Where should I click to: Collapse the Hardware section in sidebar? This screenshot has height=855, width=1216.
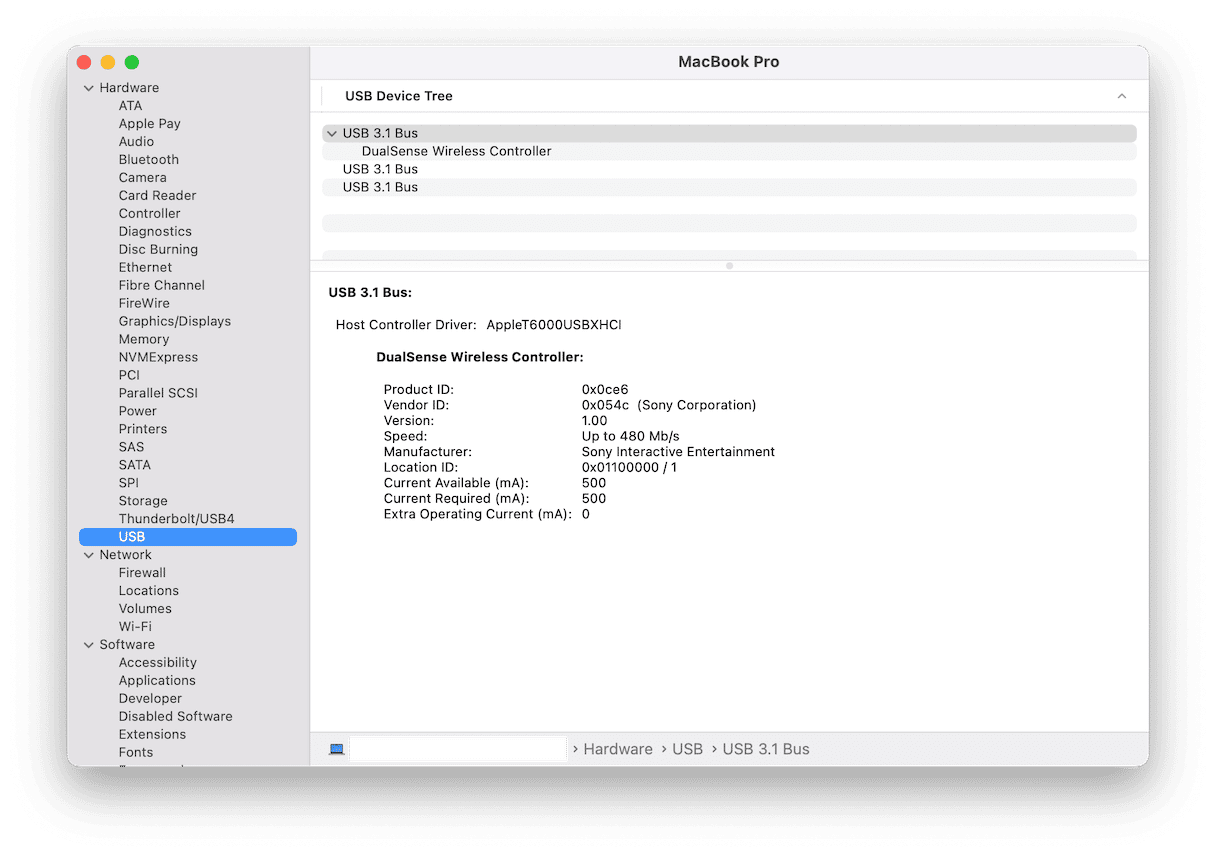89,88
